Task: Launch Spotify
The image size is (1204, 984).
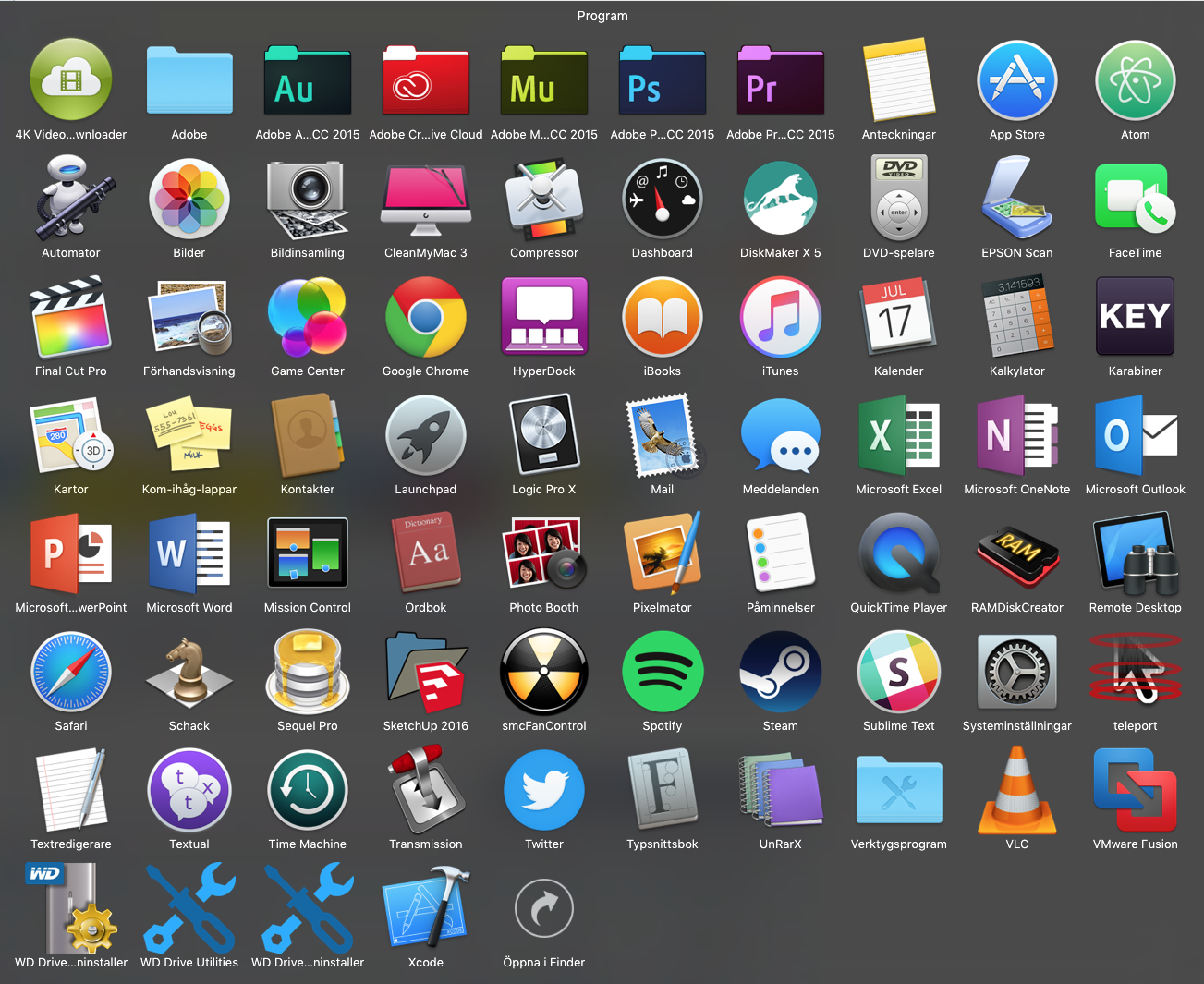Action: click(x=663, y=671)
